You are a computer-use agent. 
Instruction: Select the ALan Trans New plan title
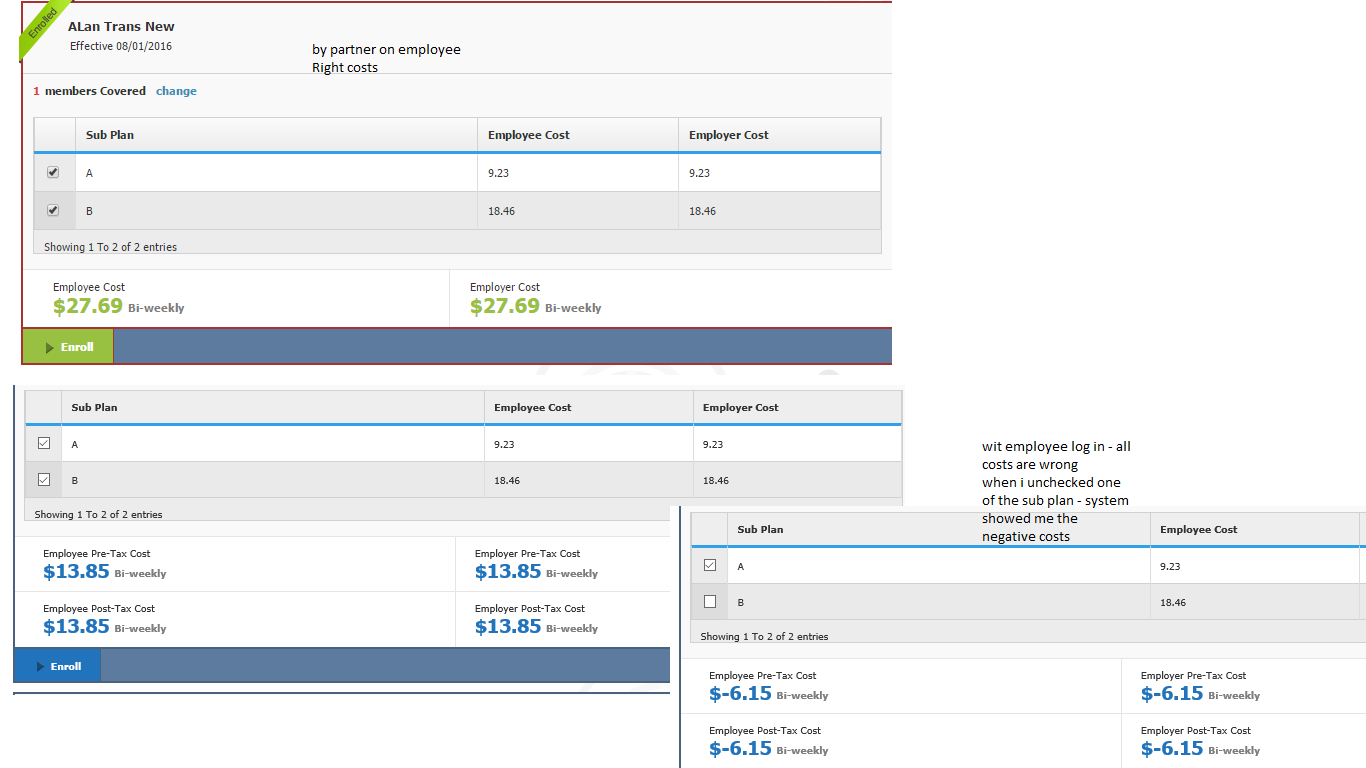[x=121, y=26]
